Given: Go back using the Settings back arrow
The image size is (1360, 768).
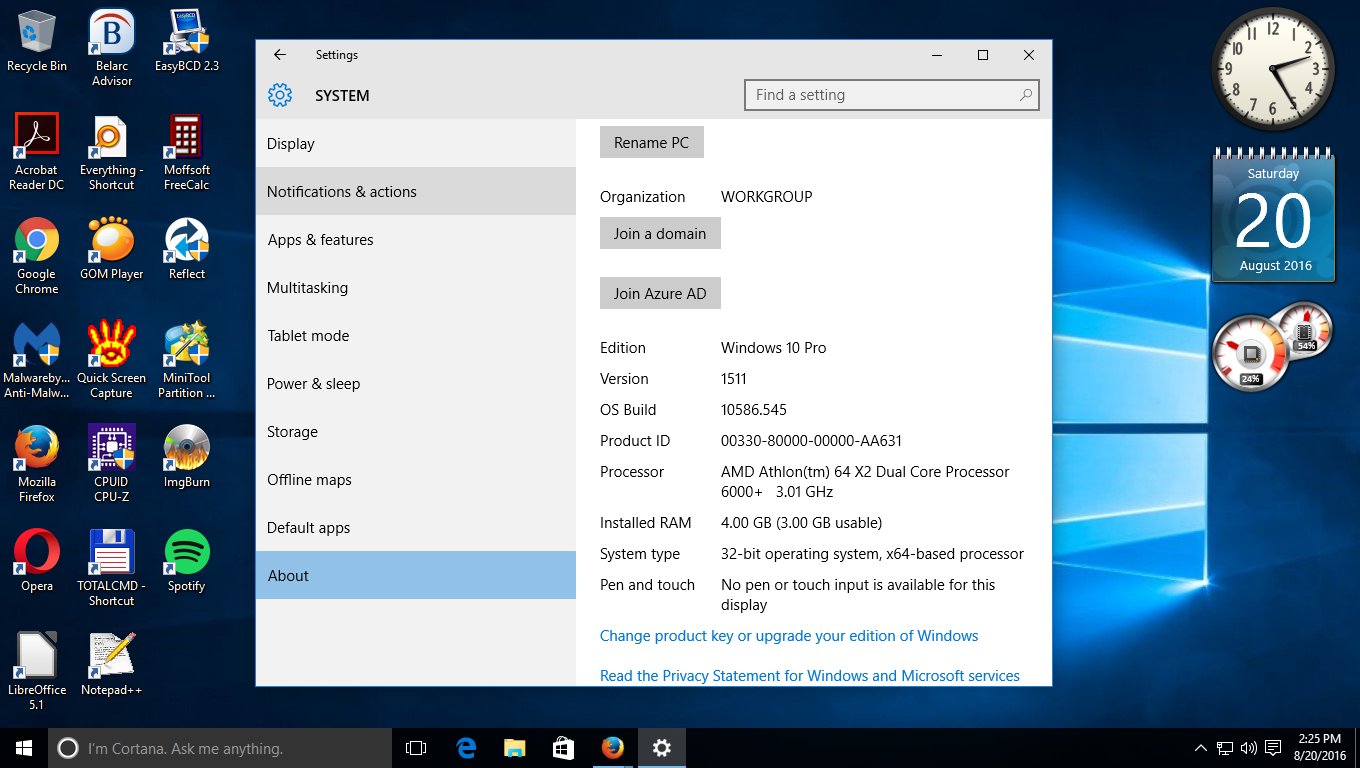Looking at the screenshot, I should pyautogui.click(x=280, y=55).
